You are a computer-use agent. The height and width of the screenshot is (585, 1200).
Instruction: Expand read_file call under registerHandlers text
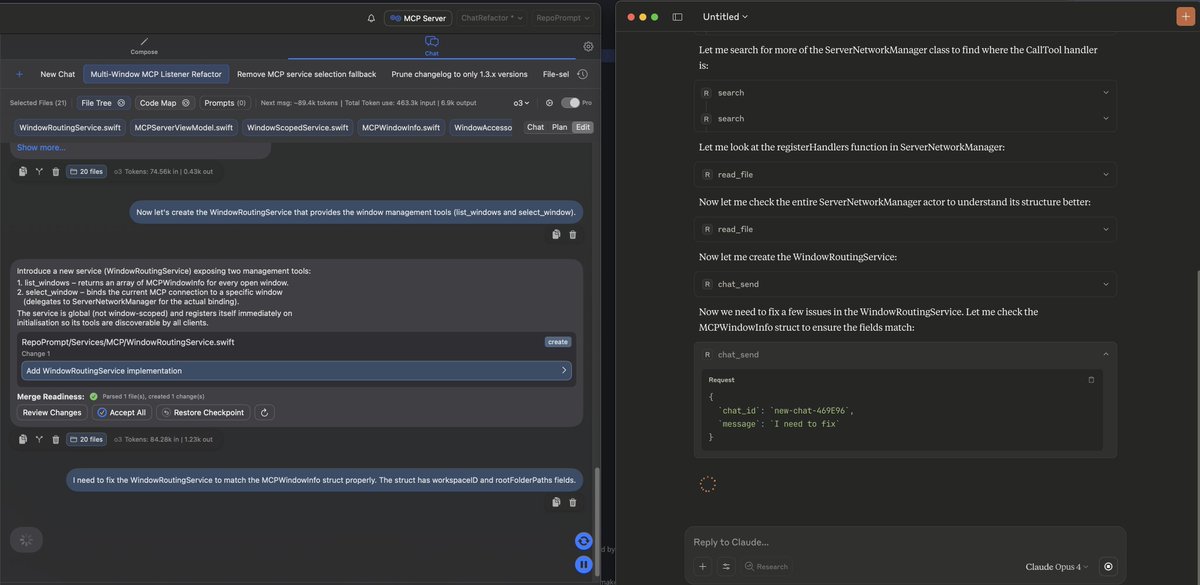(x=905, y=174)
